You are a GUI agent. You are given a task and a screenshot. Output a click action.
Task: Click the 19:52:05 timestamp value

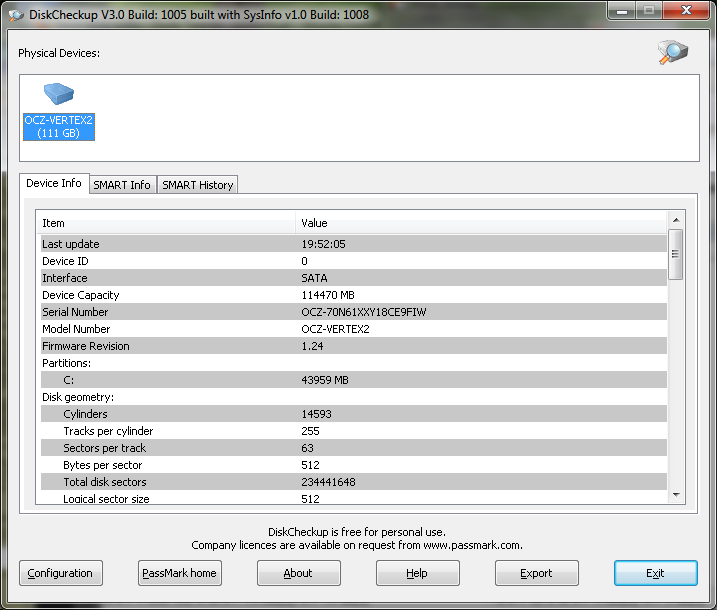323,244
